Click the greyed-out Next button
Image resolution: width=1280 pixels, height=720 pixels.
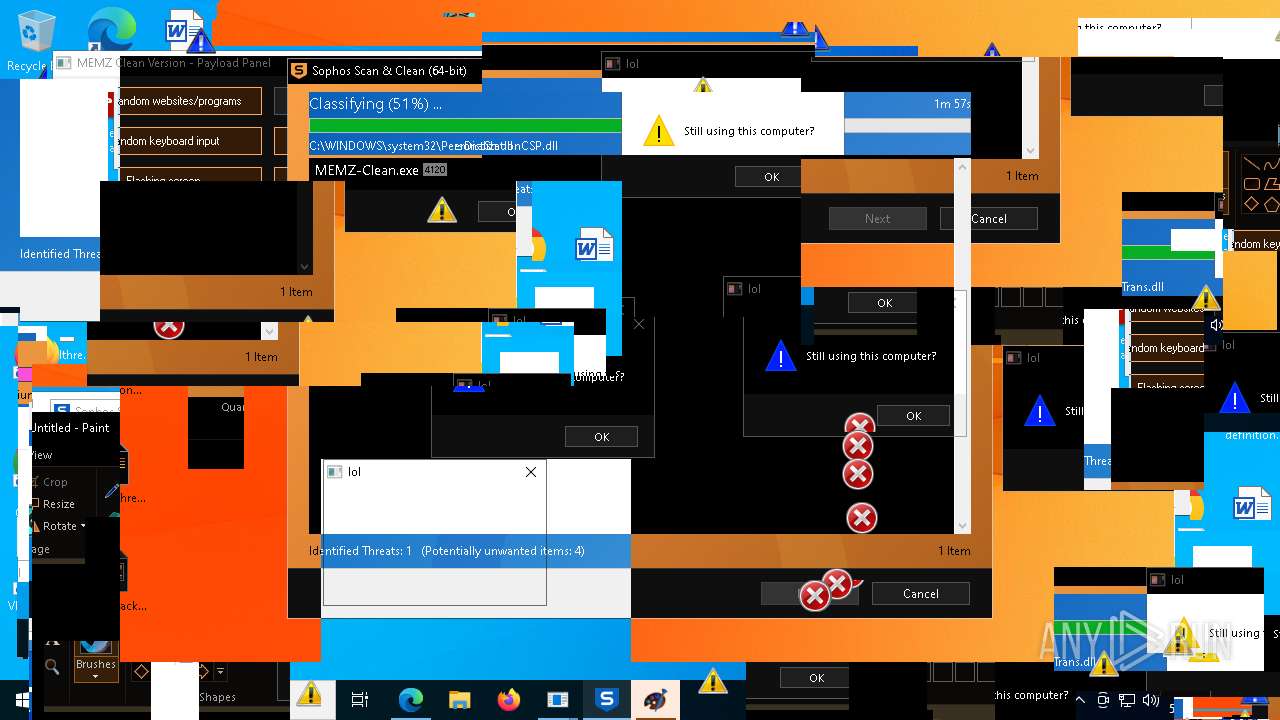pos(877,219)
